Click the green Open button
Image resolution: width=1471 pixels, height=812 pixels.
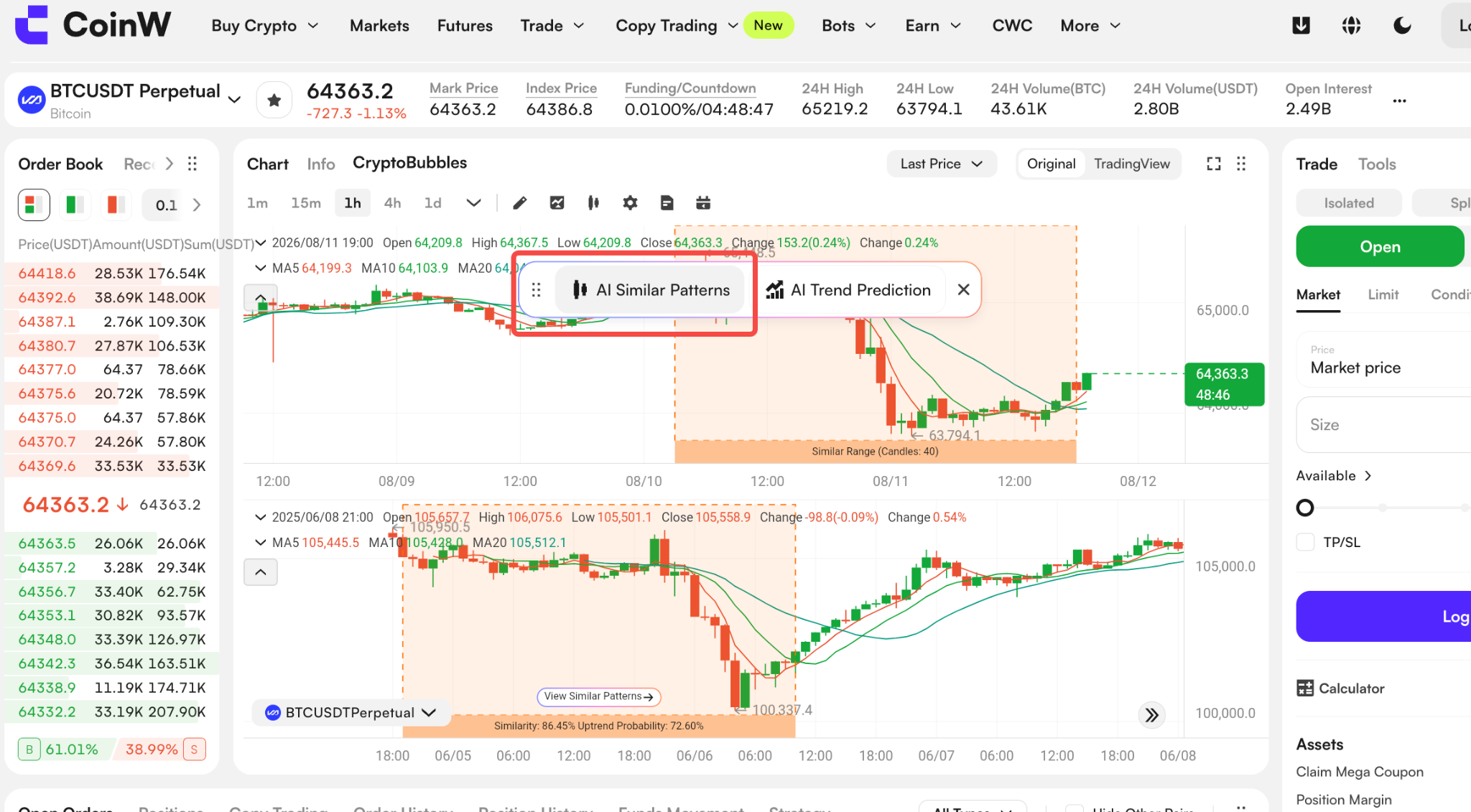point(1380,246)
